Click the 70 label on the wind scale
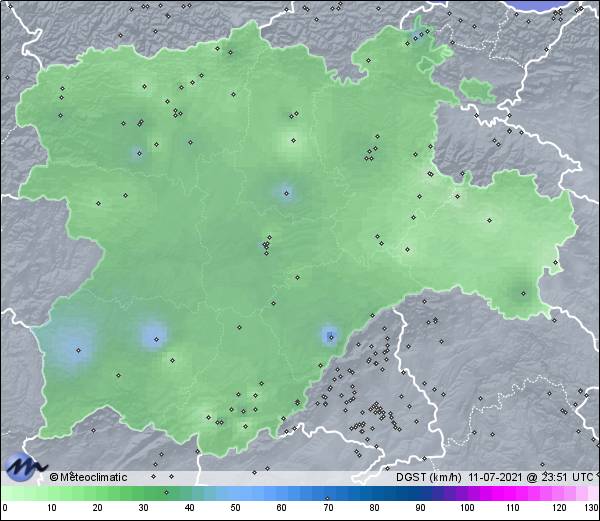Viewport: 600px width, 521px height. pos(328,508)
